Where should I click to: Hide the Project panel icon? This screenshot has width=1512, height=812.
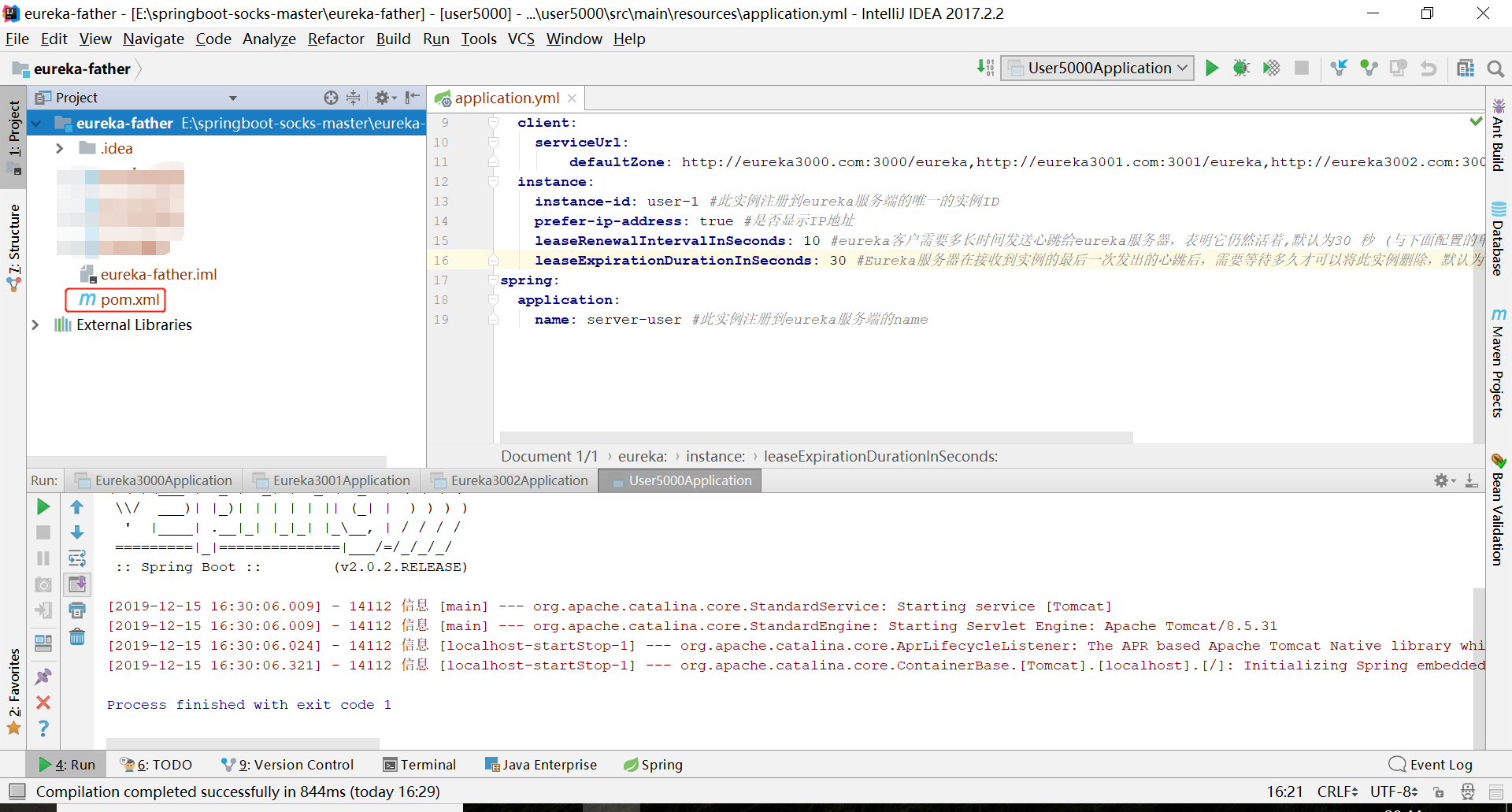tap(412, 98)
